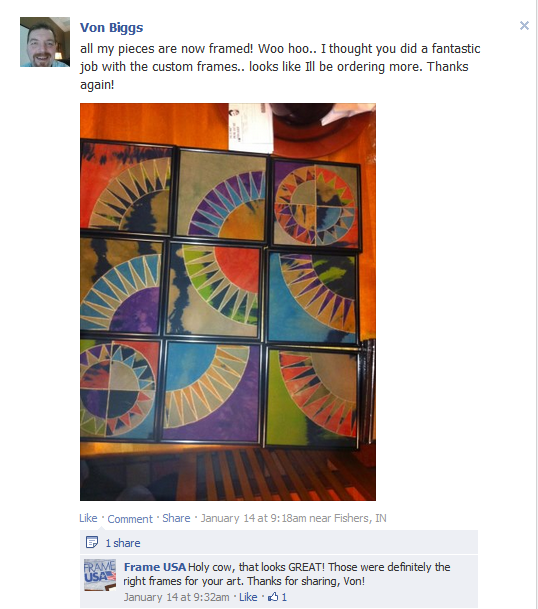The height and width of the screenshot is (609, 538).
Task: Open the Frame USA page name link
Action: (155, 567)
